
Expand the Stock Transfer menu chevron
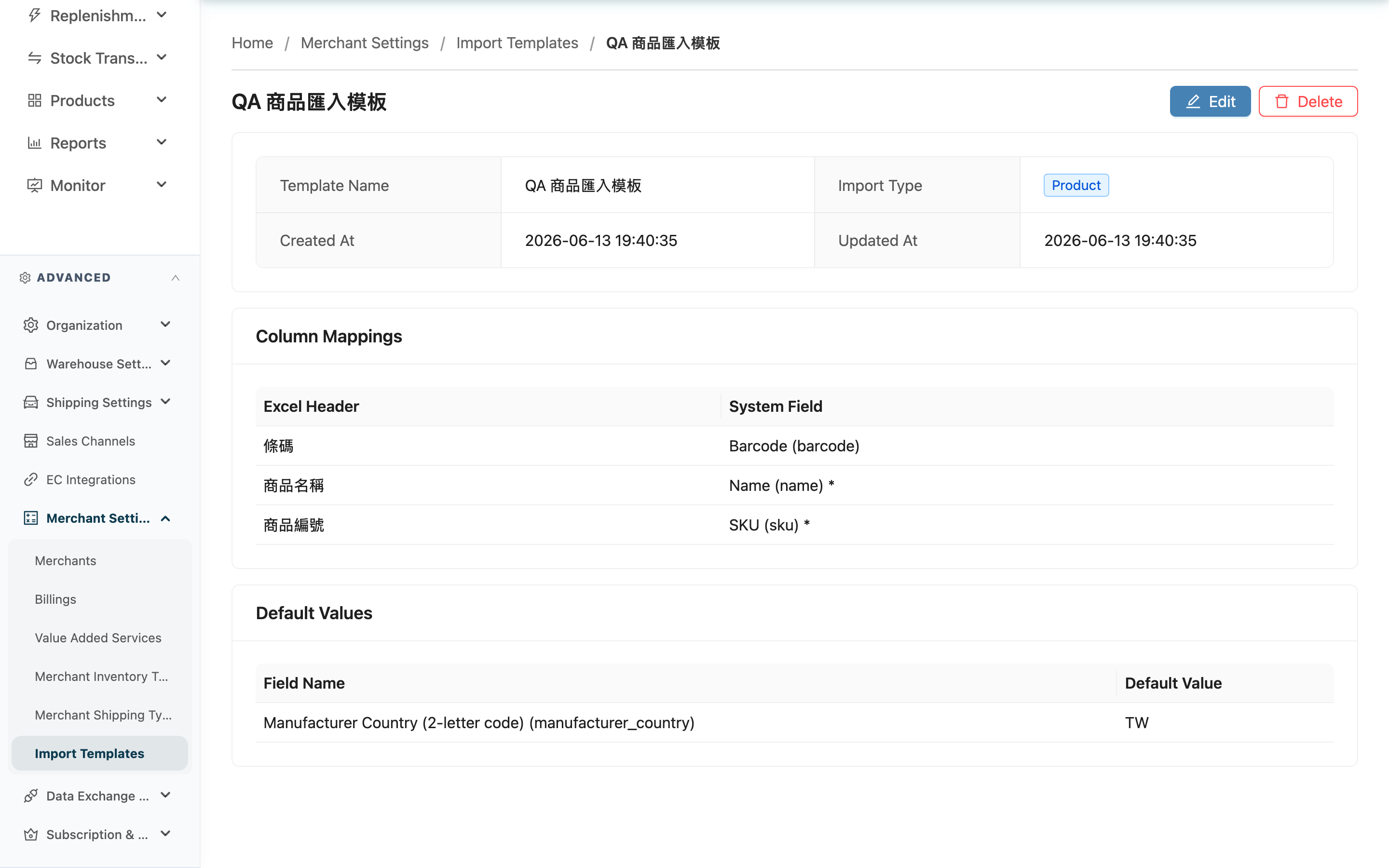(x=162, y=57)
